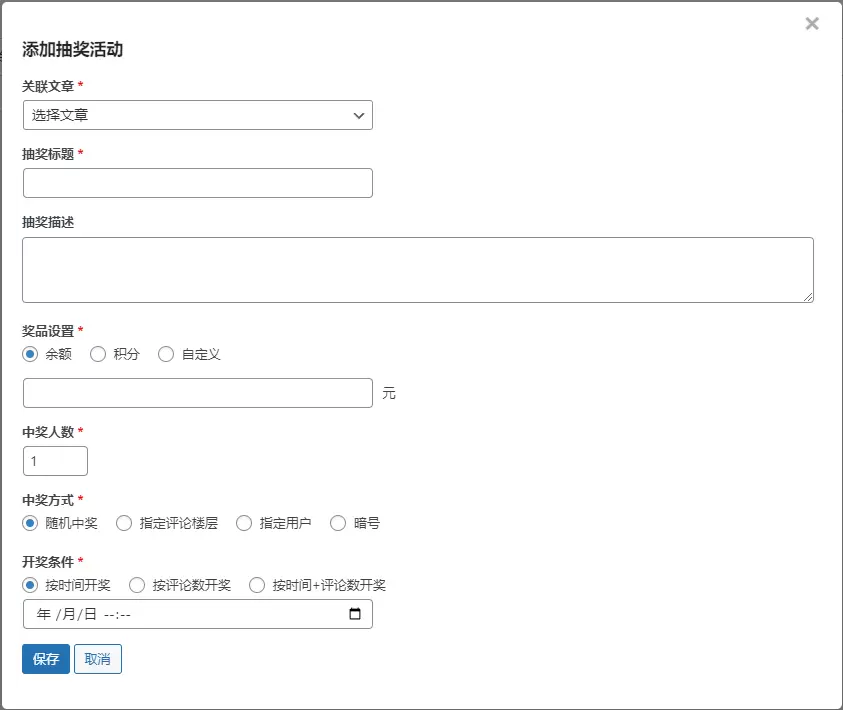Click the 取消 button
This screenshot has width=843, height=710.
[98, 659]
